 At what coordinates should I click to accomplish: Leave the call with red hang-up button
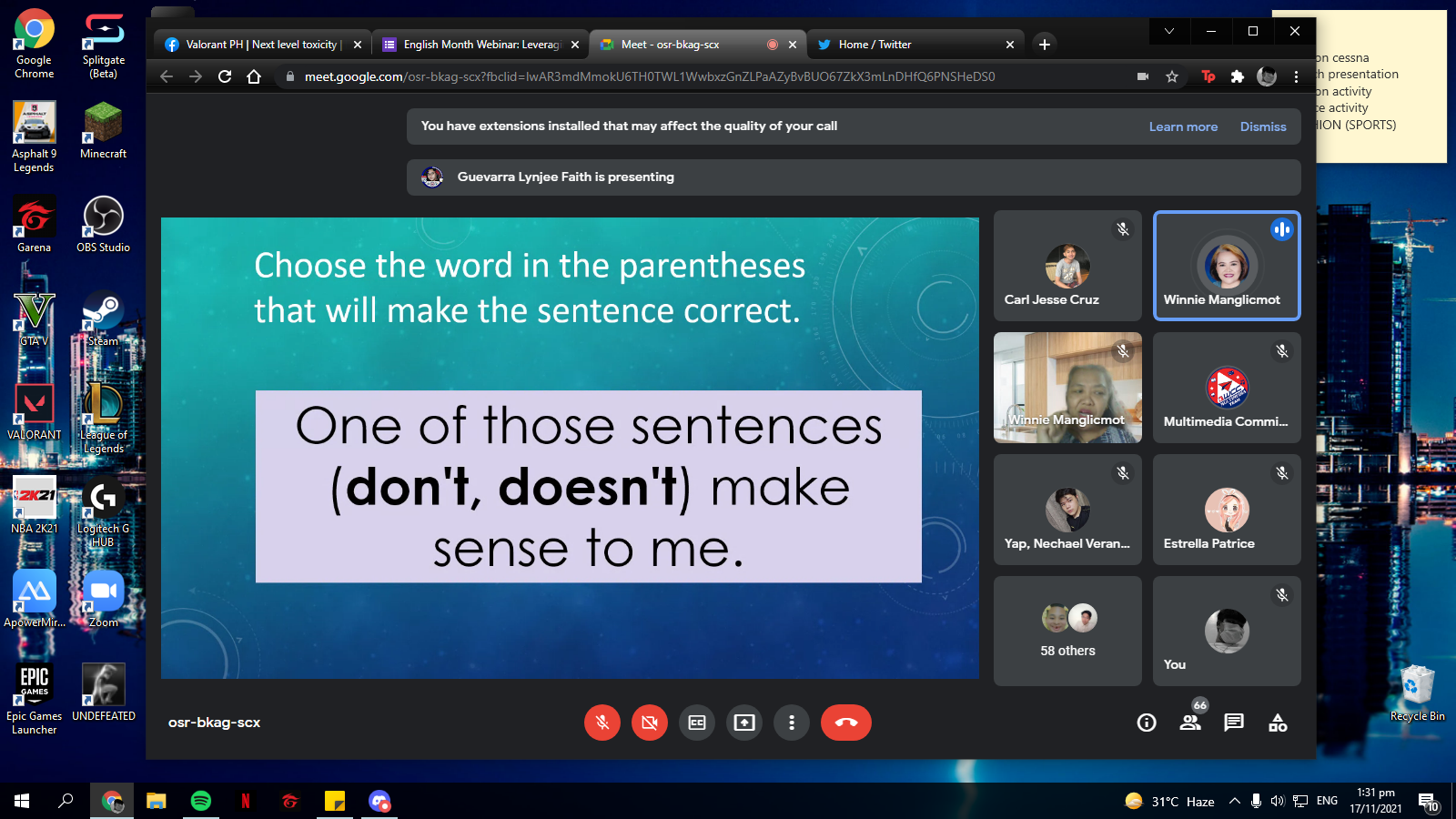pos(845,723)
